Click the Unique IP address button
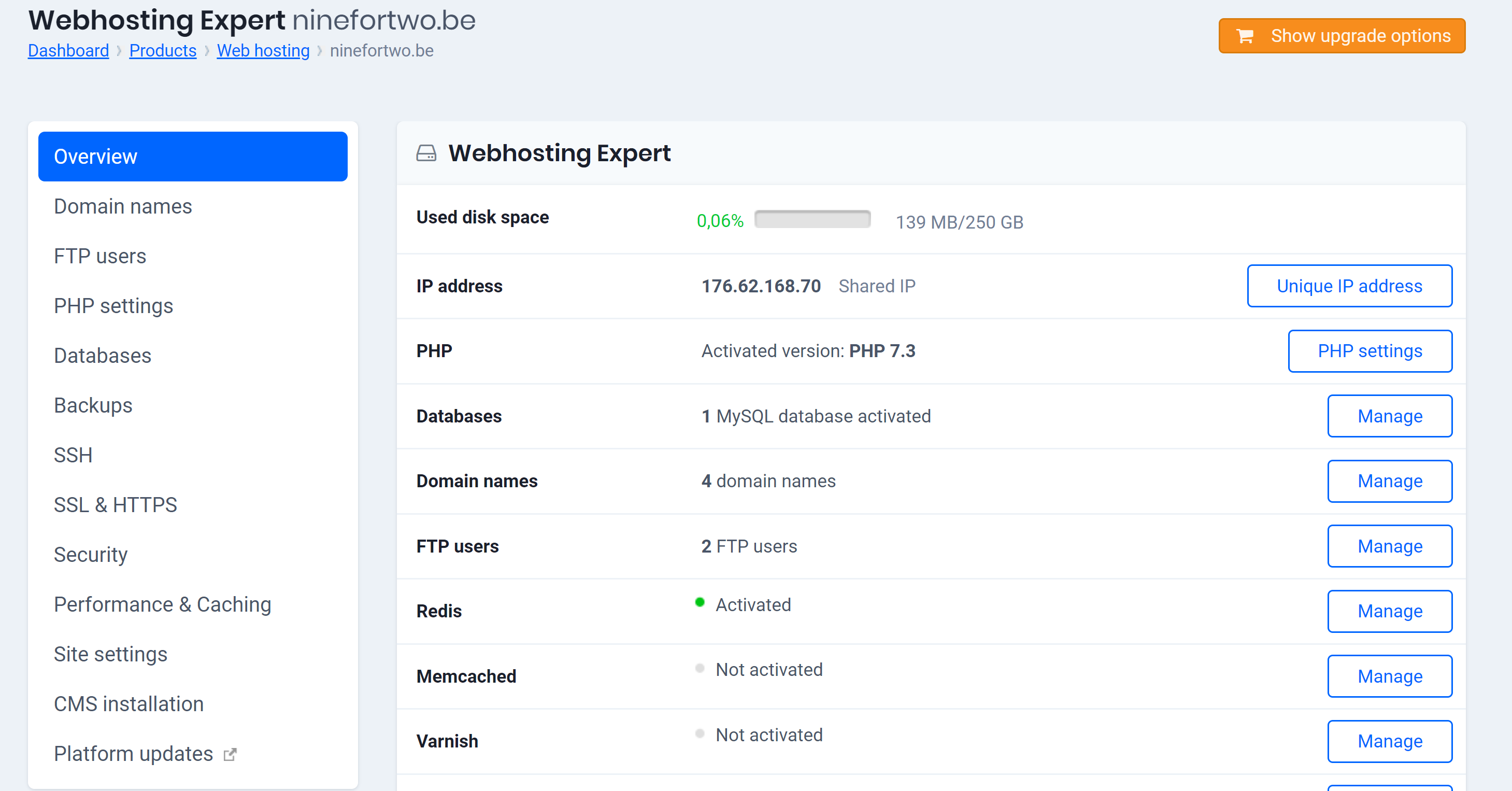This screenshot has height=791, width=1512. [x=1350, y=286]
